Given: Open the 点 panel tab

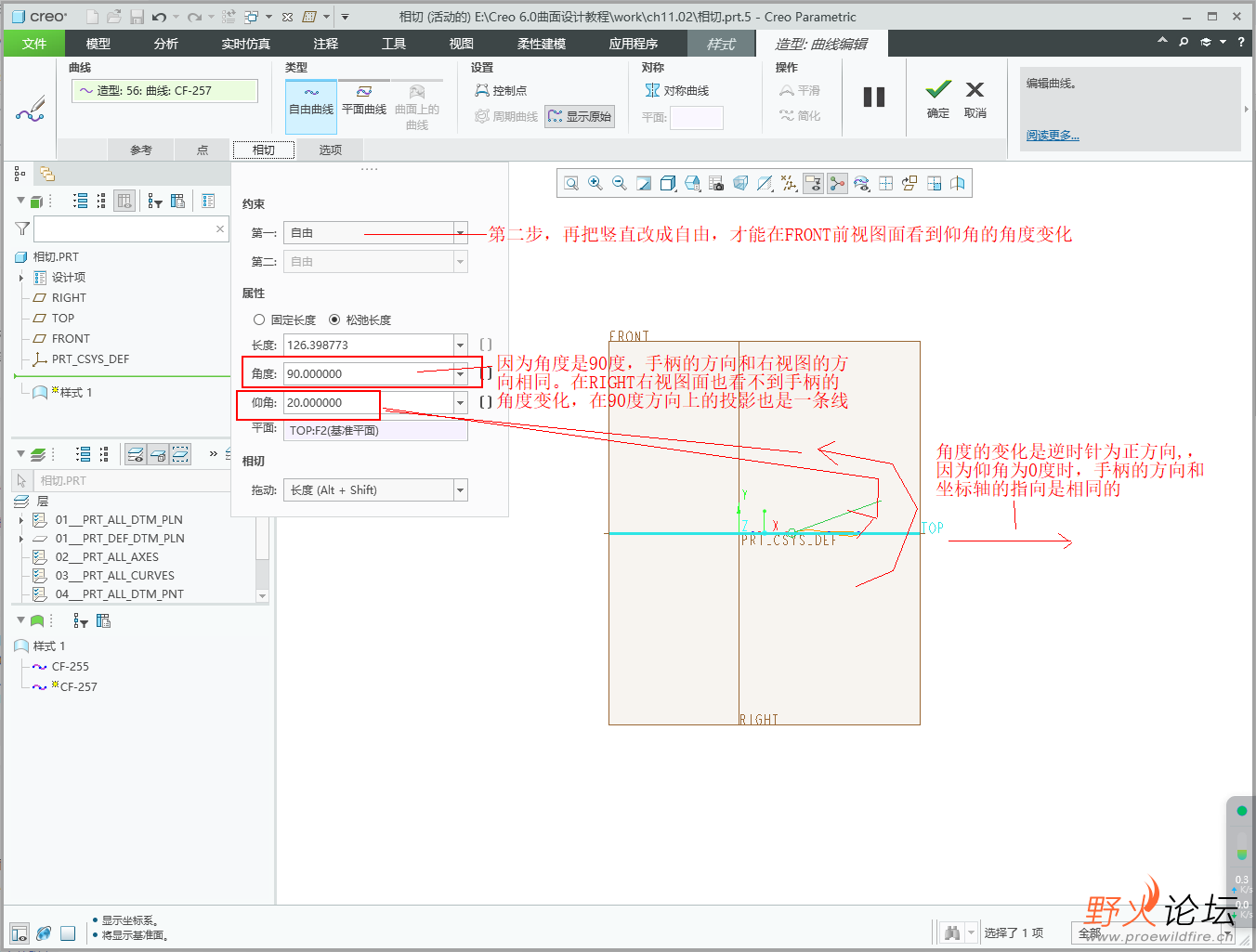Looking at the screenshot, I should tap(203, 150).
